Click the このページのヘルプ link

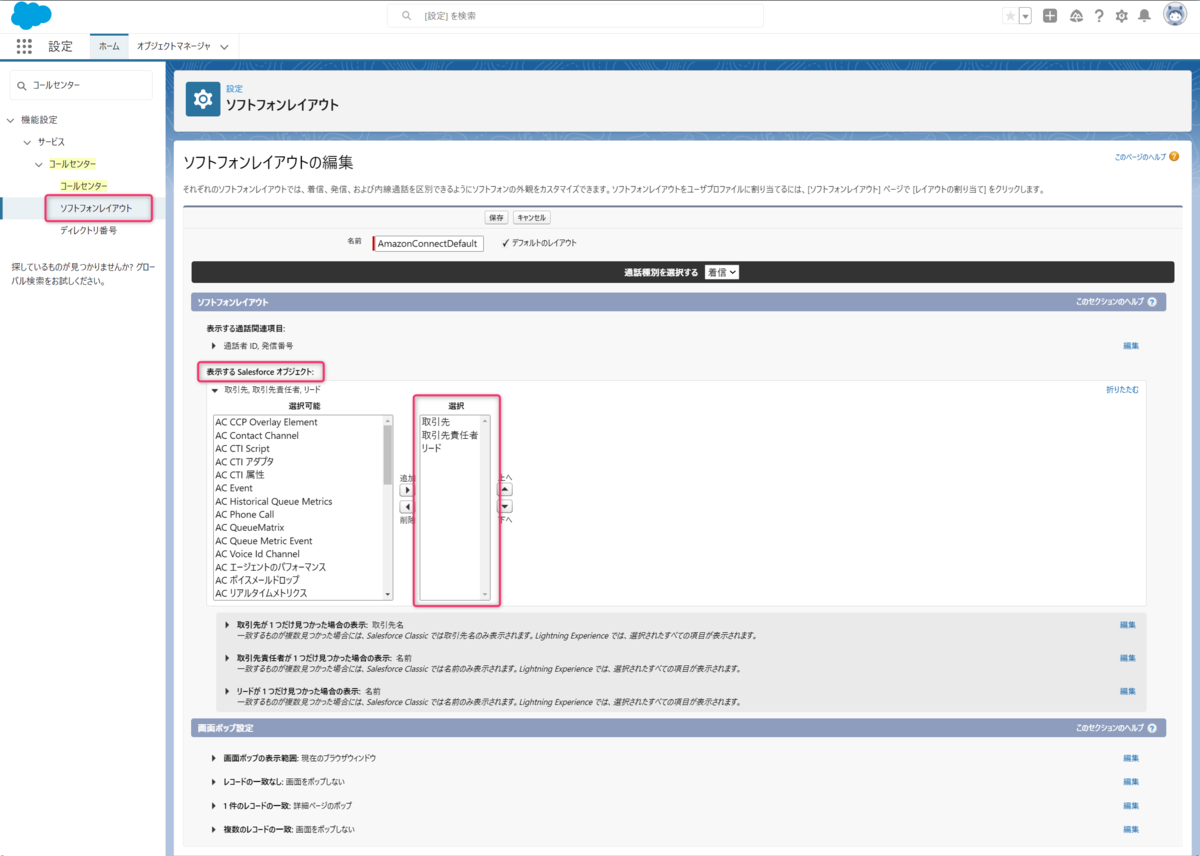(1140, 157)
